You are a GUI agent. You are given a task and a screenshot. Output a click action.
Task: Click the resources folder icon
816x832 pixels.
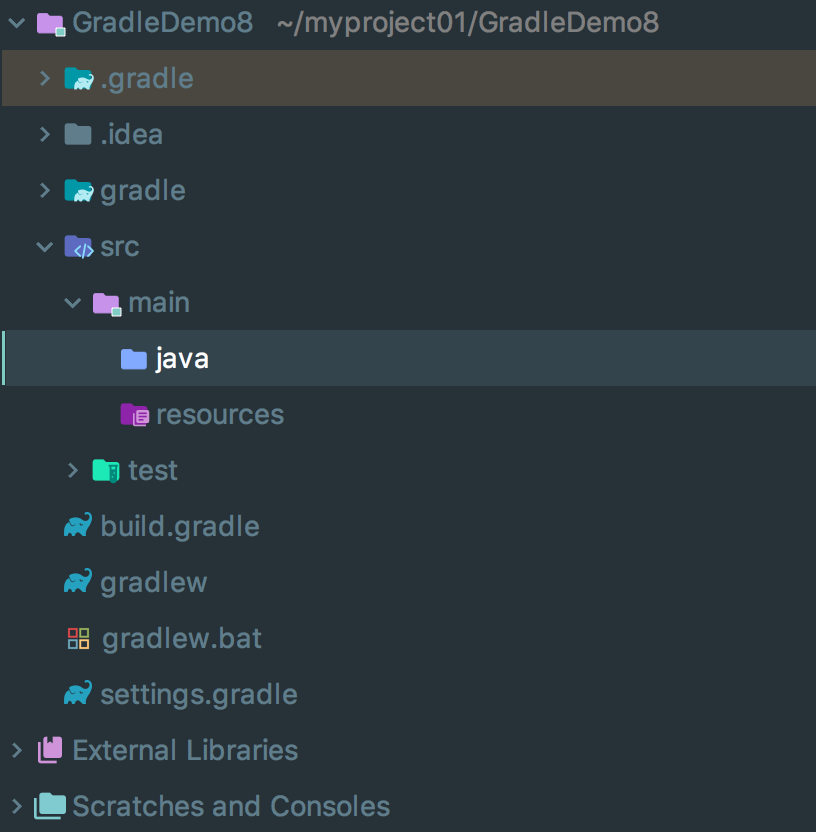tap(134, 414)
